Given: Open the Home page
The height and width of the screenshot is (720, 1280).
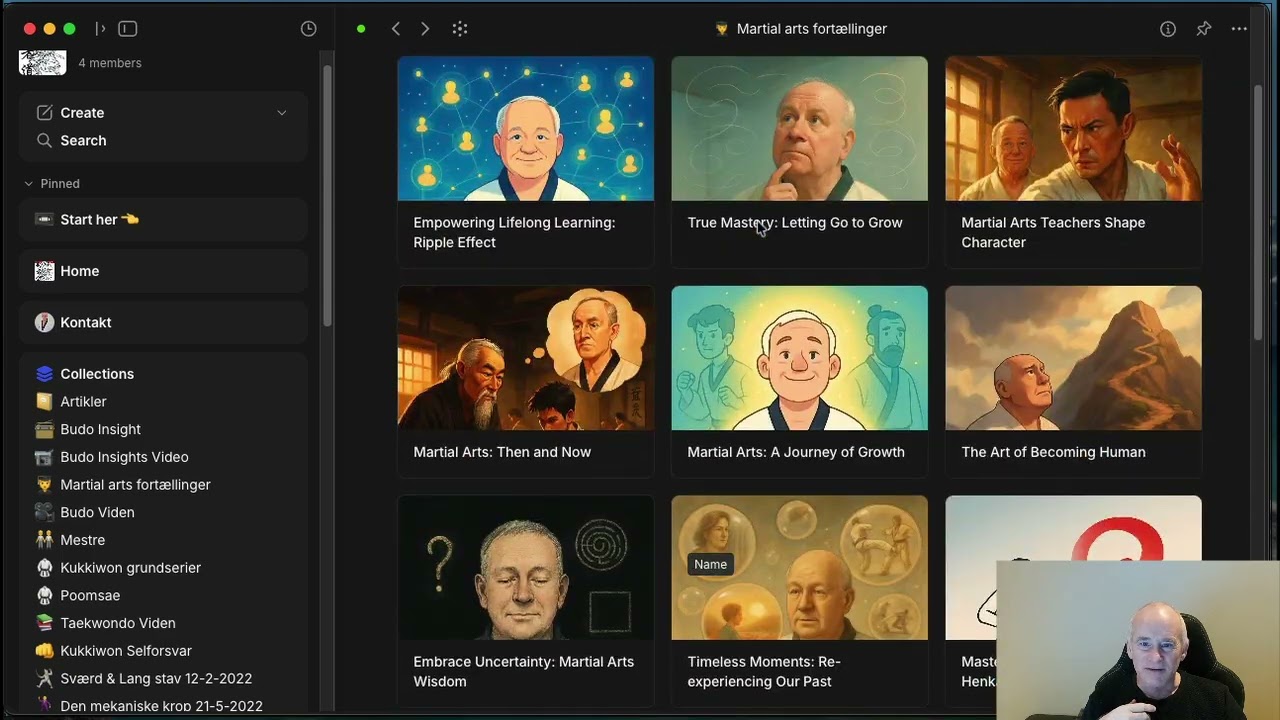Looking at the screenshot, I should tap(163, 271).
